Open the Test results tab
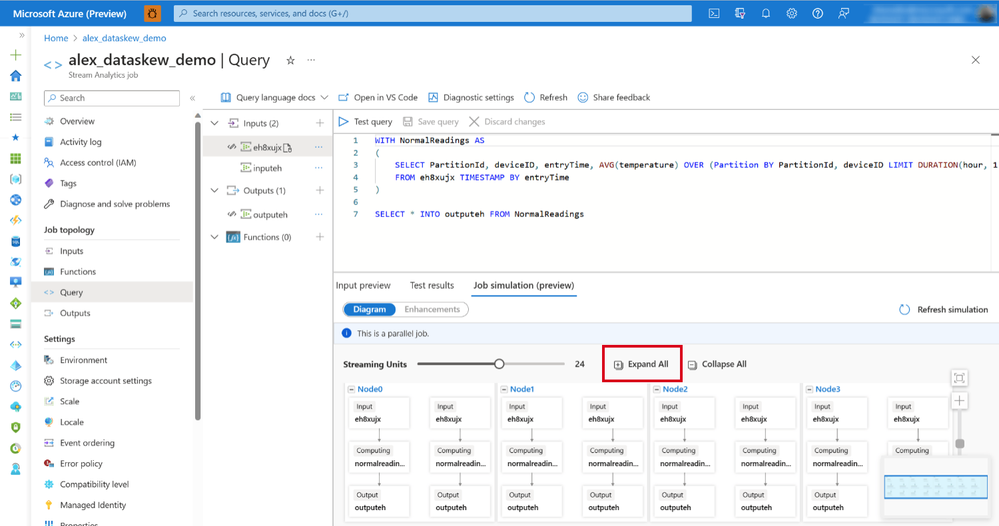Screen dimensions: 999x526 click(x=432, y=285)
